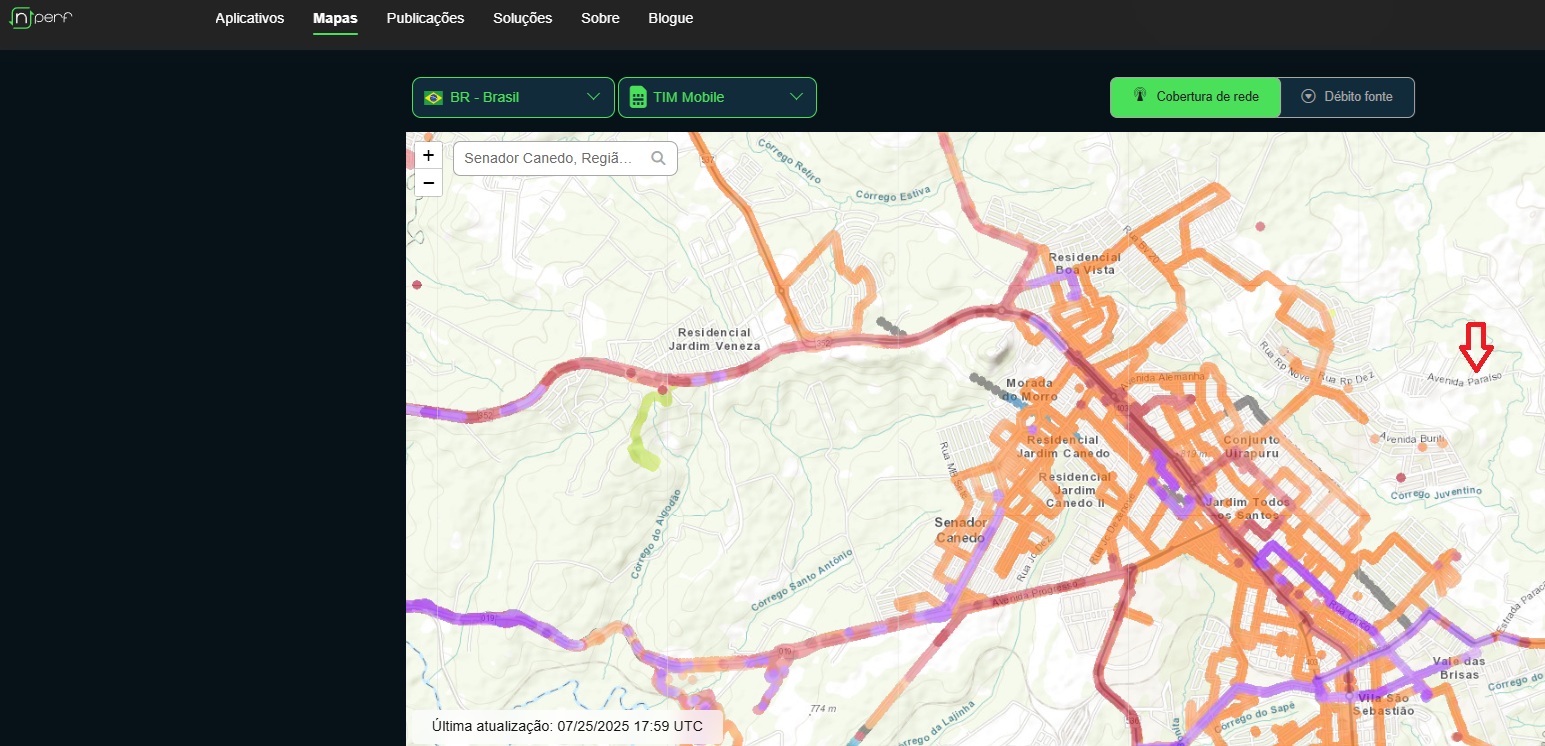Switch to the Débito fonte map mode
This screenshot has height=746, width=1545.
point(1347,97)
